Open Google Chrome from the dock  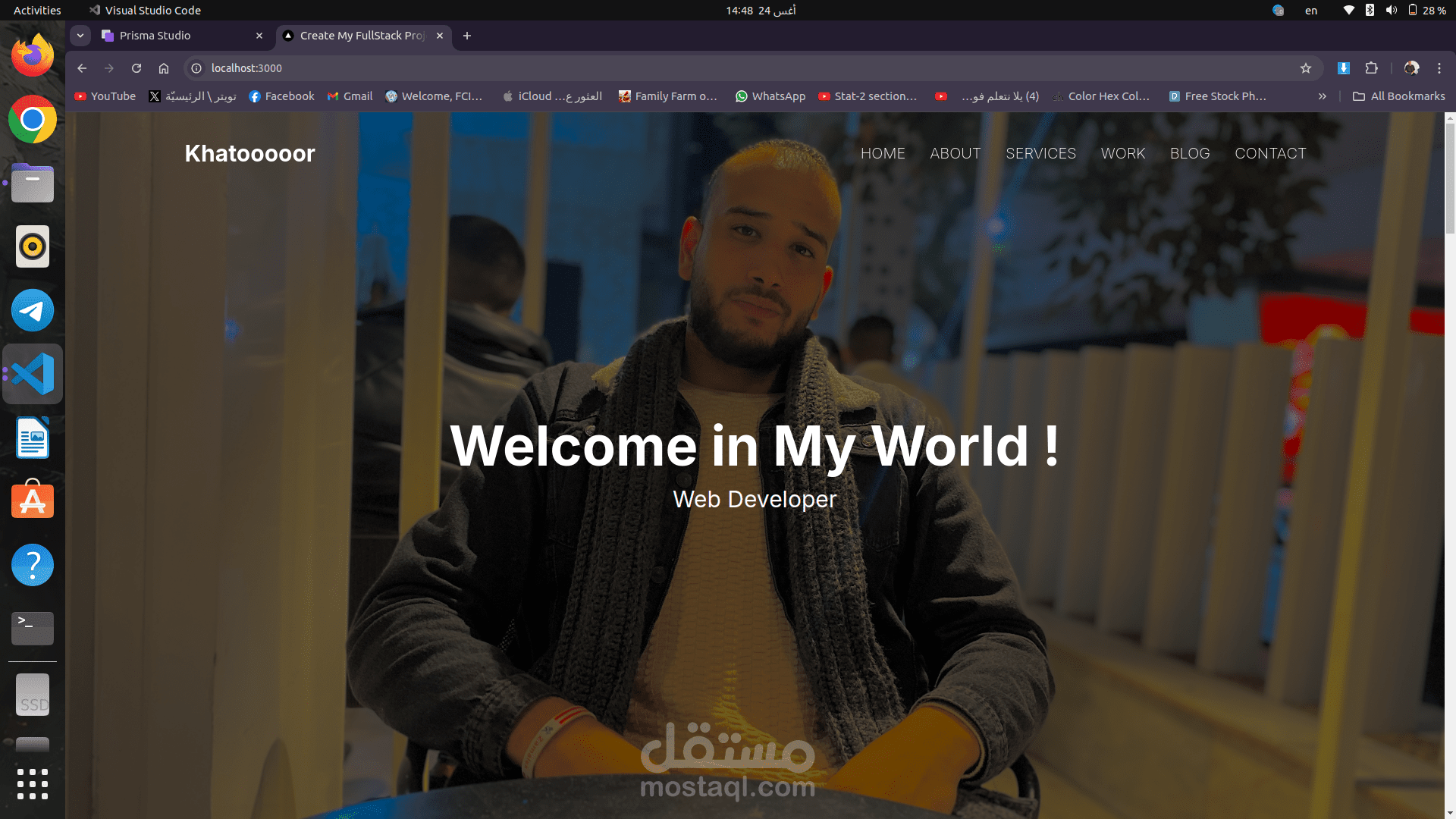pos(33,119)
